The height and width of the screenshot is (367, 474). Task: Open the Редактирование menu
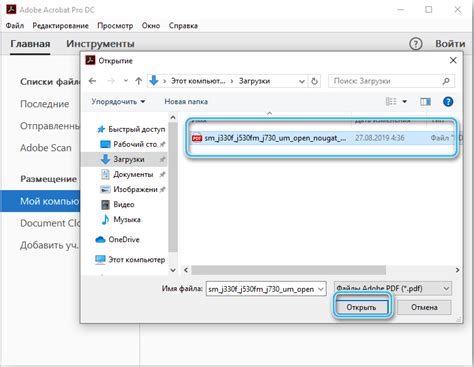60,26
